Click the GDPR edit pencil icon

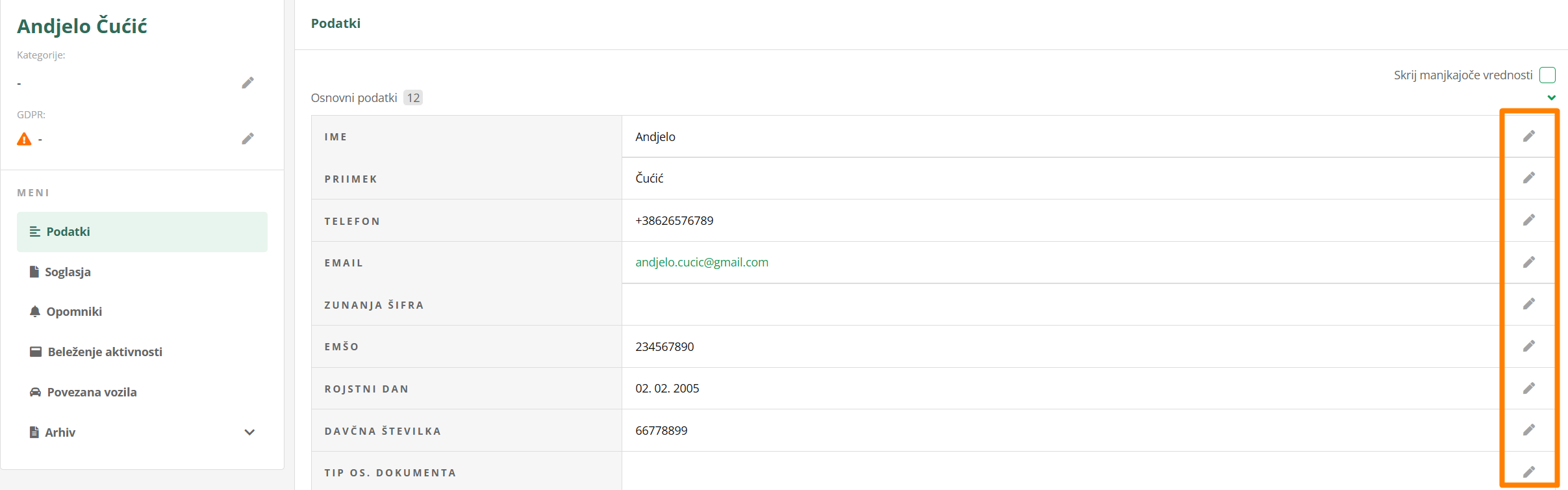pos(247,138)
